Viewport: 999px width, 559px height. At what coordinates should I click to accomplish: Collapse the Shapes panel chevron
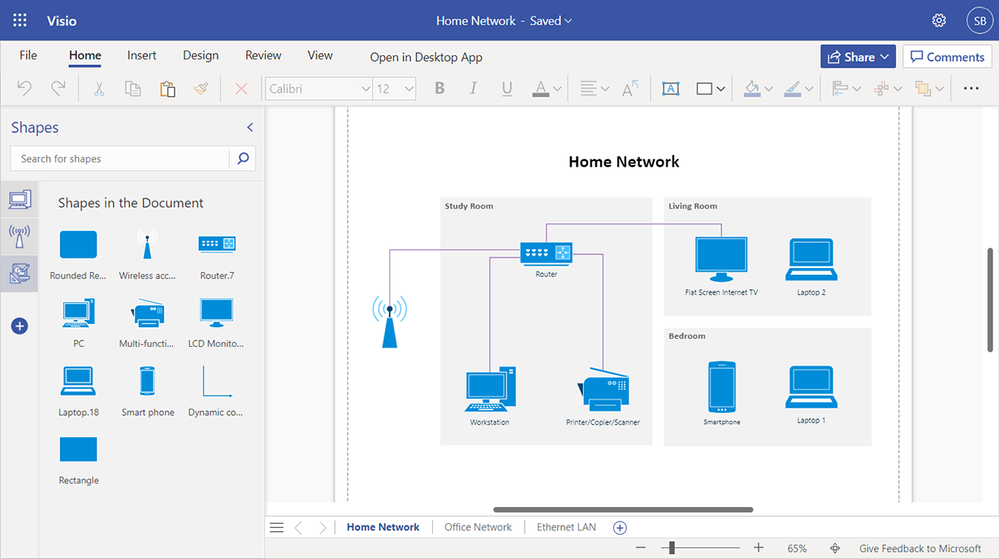tap(250, 127)
